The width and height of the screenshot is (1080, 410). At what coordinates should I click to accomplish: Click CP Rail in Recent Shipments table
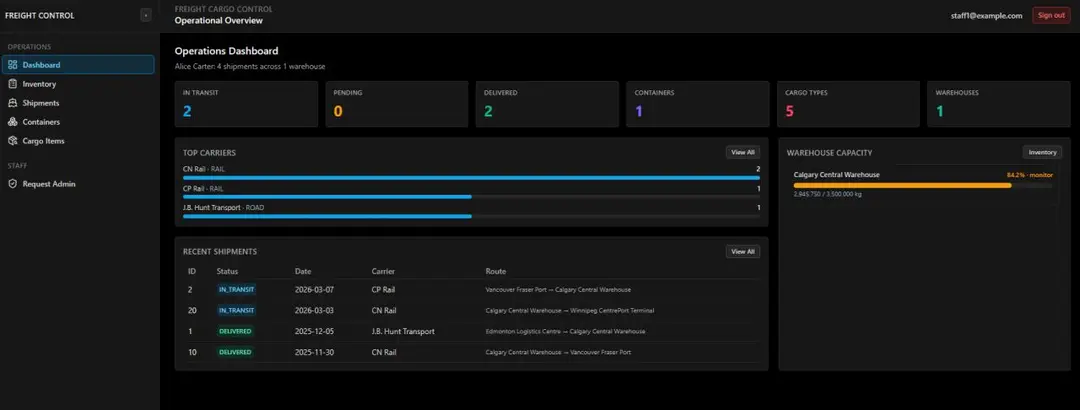(x=384, y=289)
